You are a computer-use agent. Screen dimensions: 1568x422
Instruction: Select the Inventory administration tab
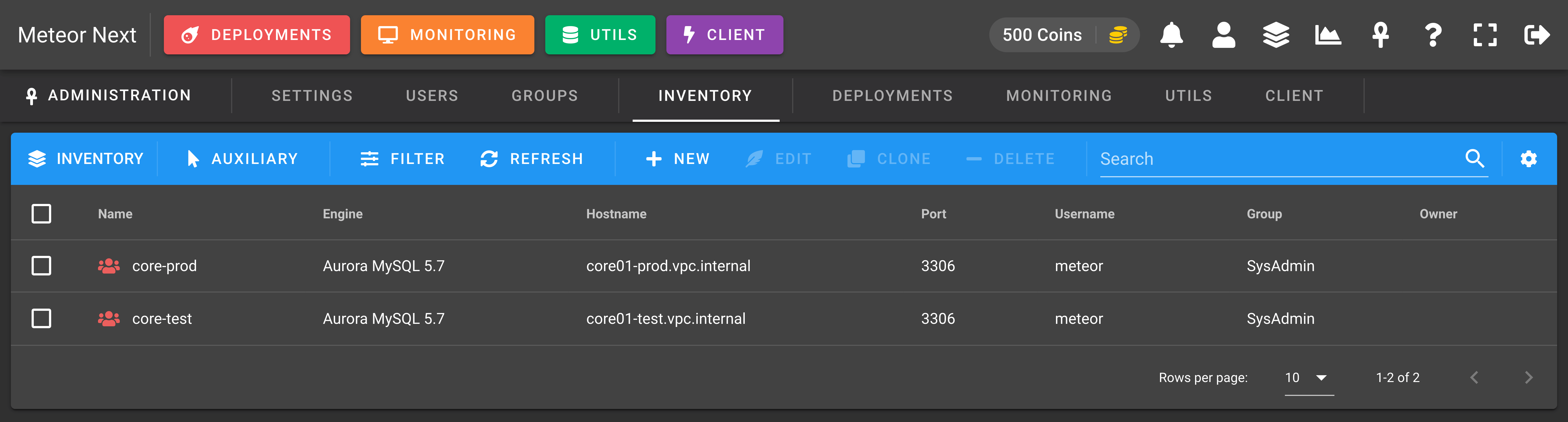tap(706, 95)
